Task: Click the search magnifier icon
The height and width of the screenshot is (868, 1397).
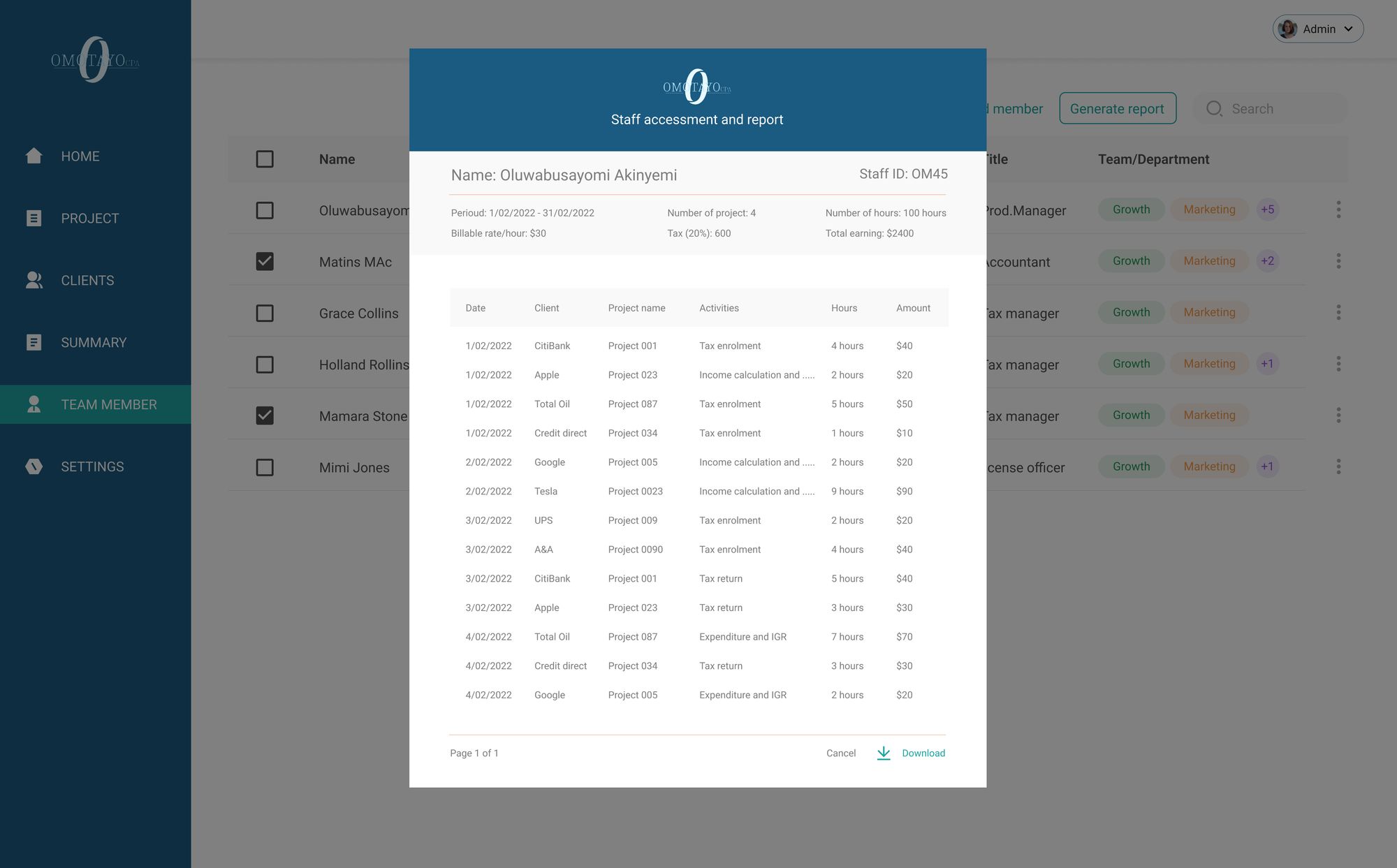Action: [1214, 109]
